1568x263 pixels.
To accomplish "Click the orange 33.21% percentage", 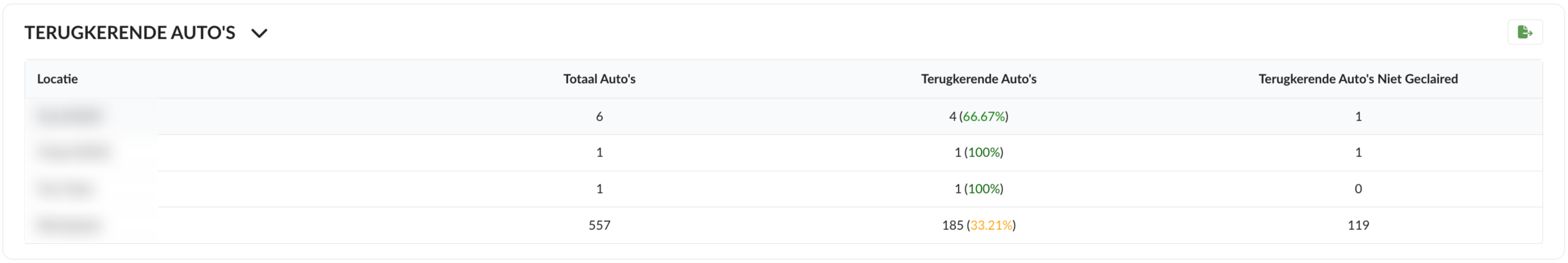I will click(x=991, y=225).
